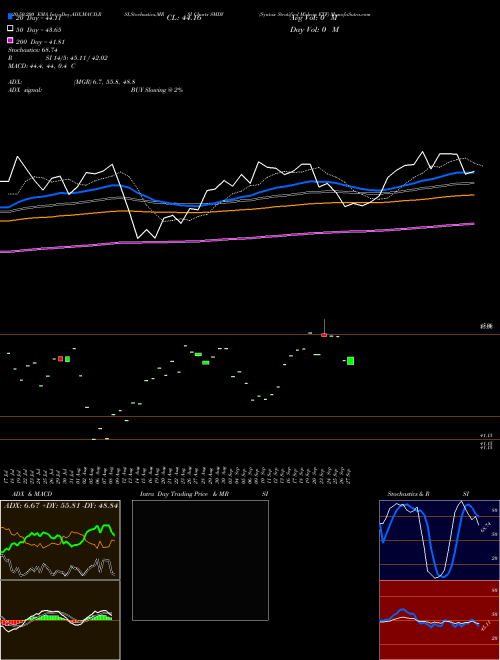Open the red RSI chart thumbnail

(x=439, y=620)
